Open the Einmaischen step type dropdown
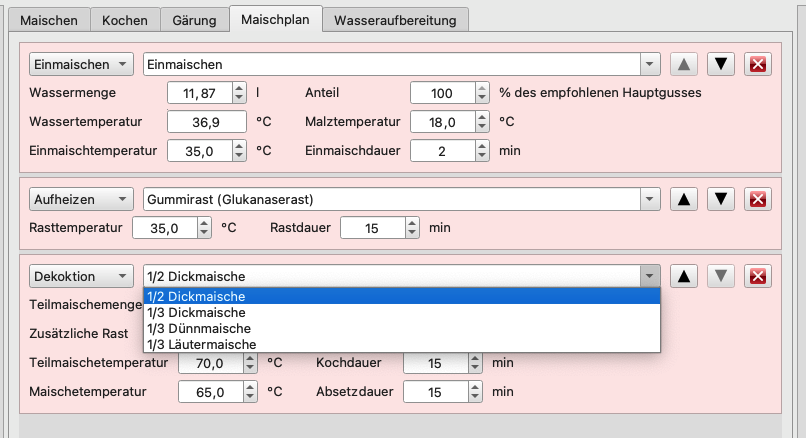Image resolution: width=806 pixels, height=438 pixels. point(81,64)
